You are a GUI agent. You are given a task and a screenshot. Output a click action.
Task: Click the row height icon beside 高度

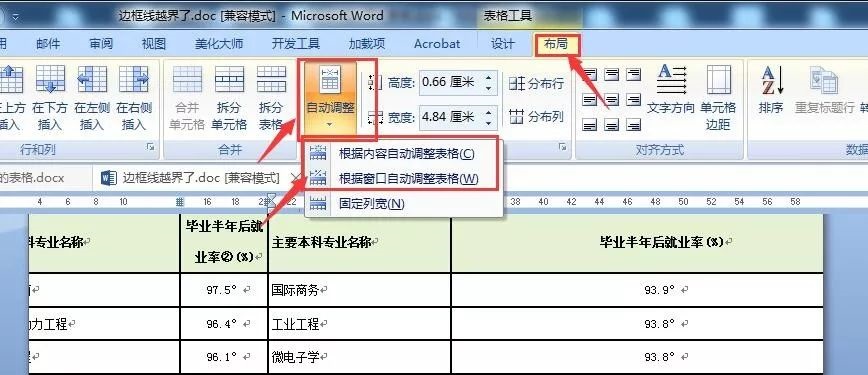tap(375, 83)
